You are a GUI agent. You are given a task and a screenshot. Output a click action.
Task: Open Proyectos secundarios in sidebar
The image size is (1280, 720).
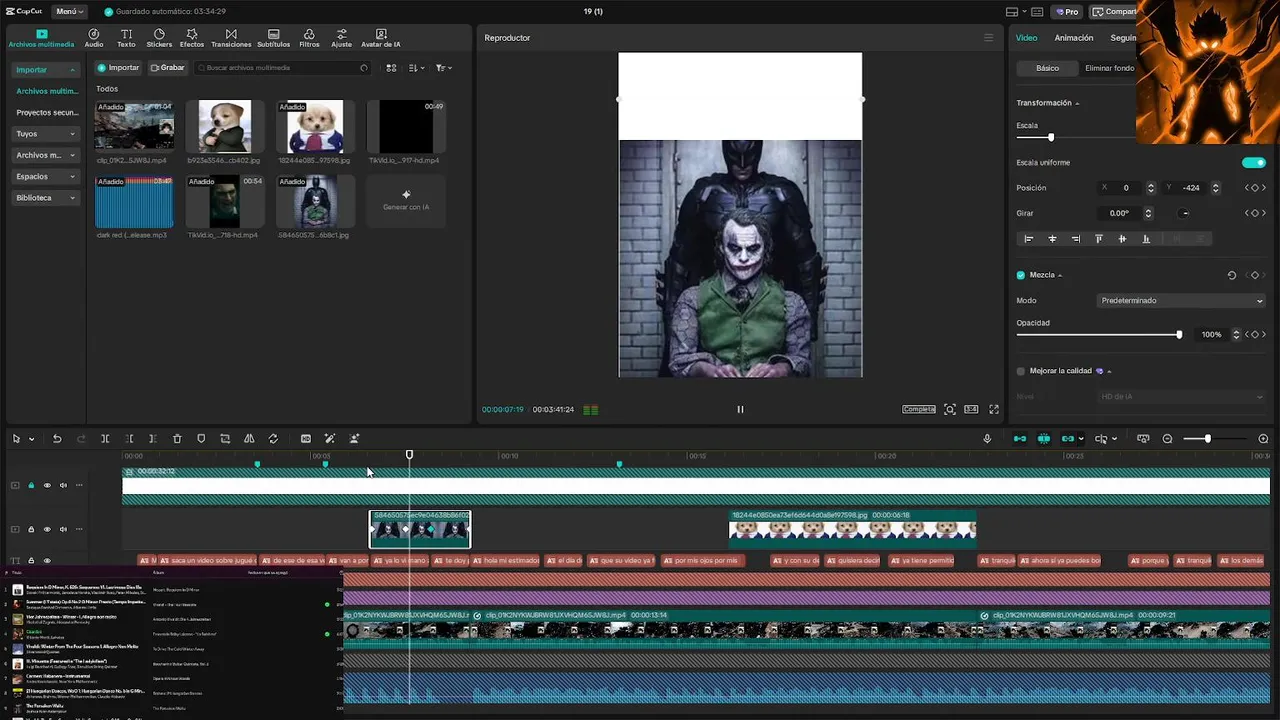click(47, 113)
